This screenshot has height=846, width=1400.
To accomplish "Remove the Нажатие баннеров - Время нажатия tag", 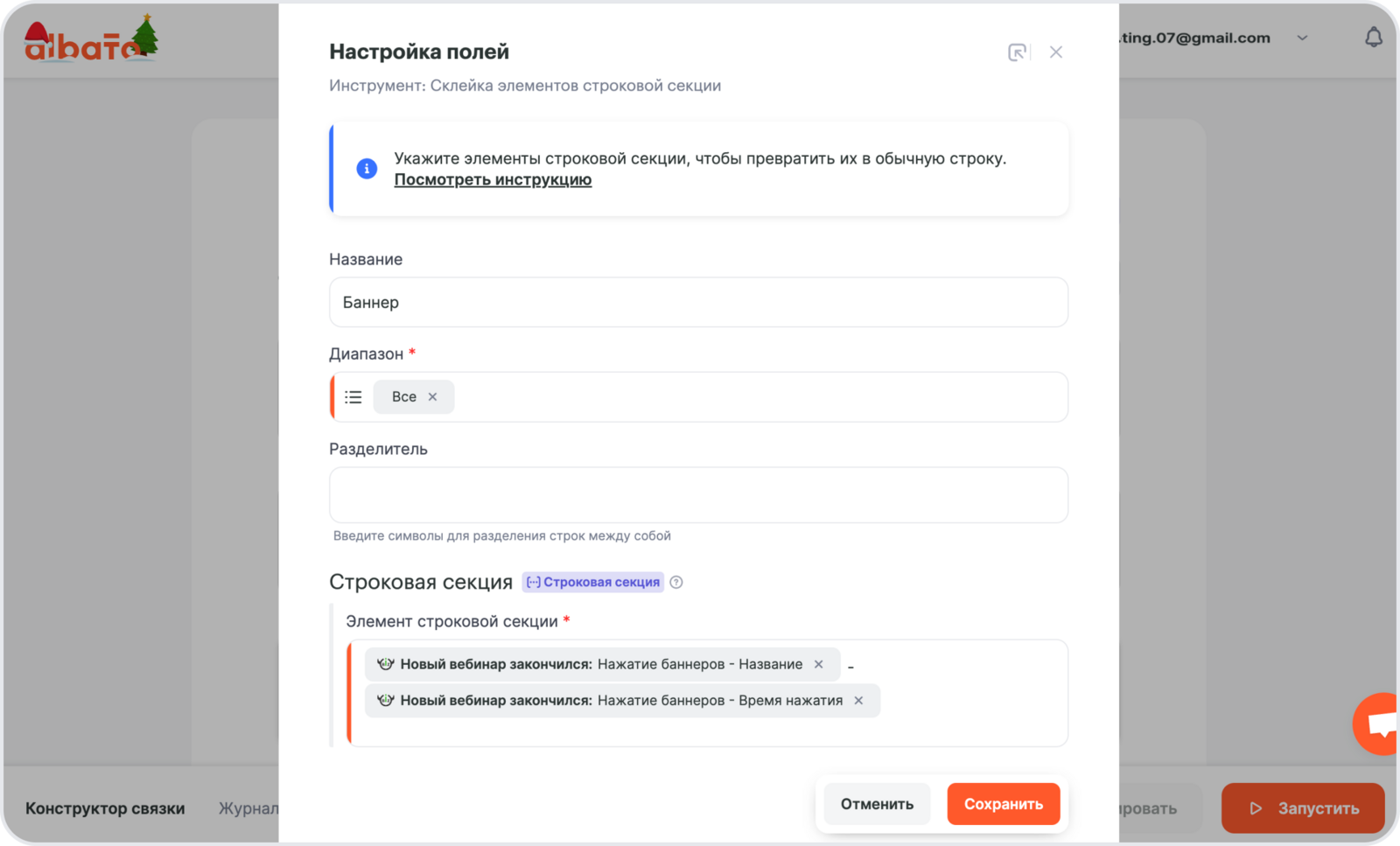I will click(859, 701).
